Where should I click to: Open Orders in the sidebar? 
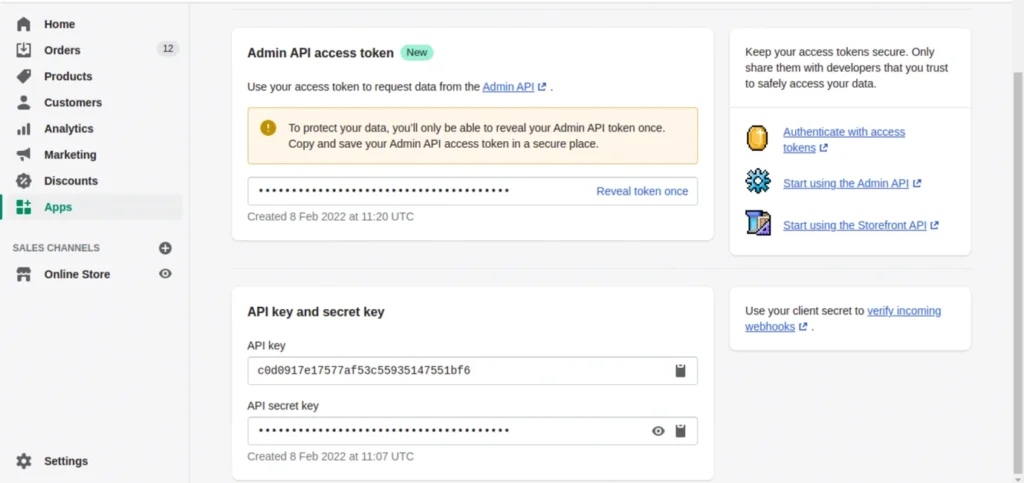click(x=62, y=50)
